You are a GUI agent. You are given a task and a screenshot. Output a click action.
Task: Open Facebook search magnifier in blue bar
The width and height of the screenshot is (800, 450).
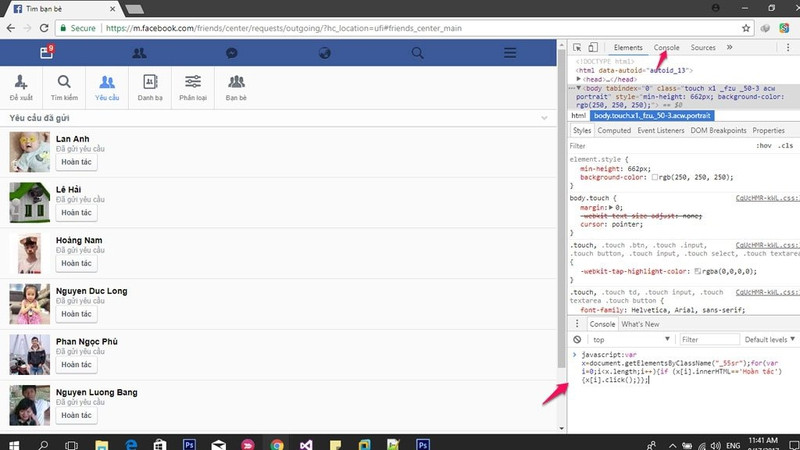(x=417, y=53)
